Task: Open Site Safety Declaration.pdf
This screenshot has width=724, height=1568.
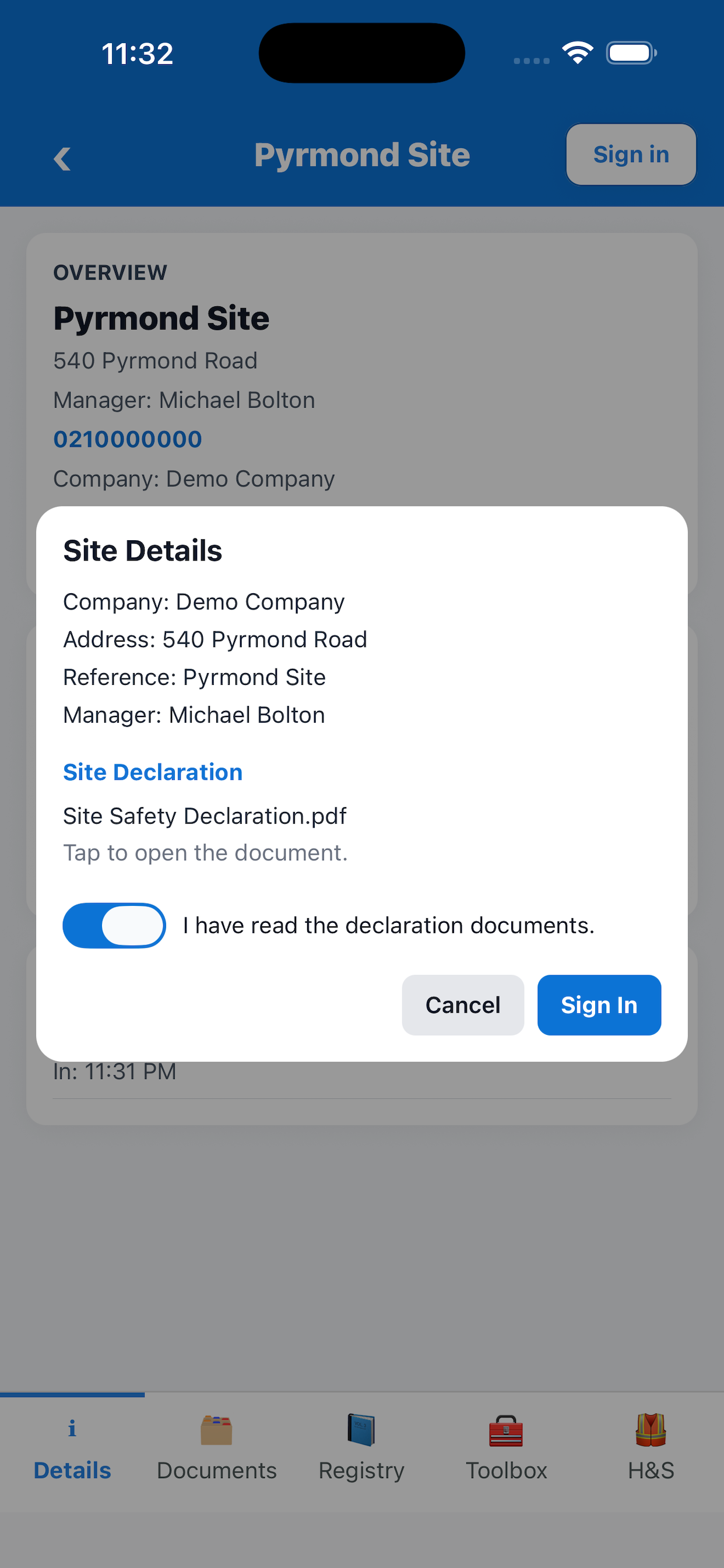Action: point(205,815)
